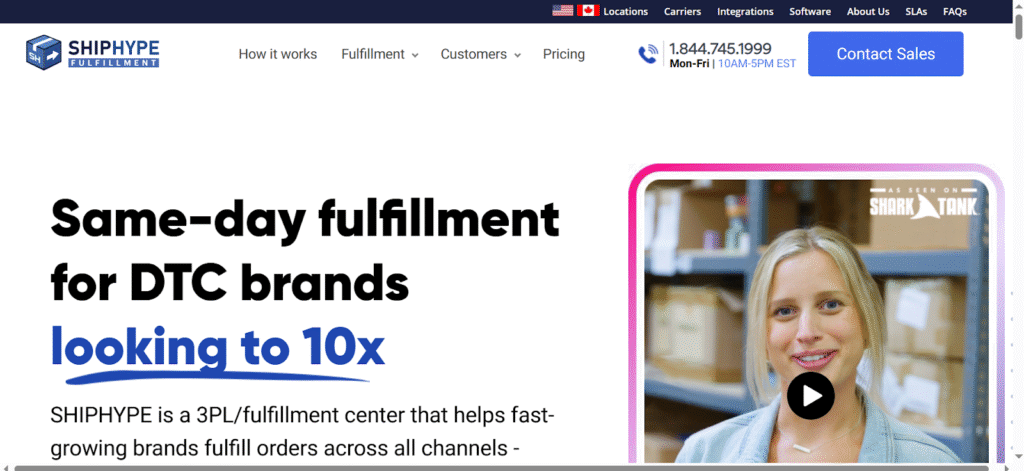Play the video with the play button
The width and height of the screenshot is (1024, 471).
point(810,396)
